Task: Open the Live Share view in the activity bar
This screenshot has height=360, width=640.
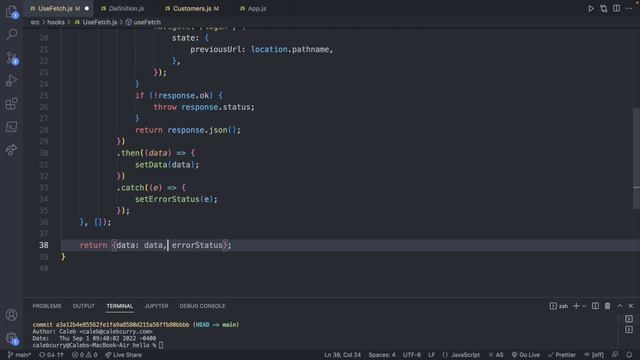Action: (11, 150)
